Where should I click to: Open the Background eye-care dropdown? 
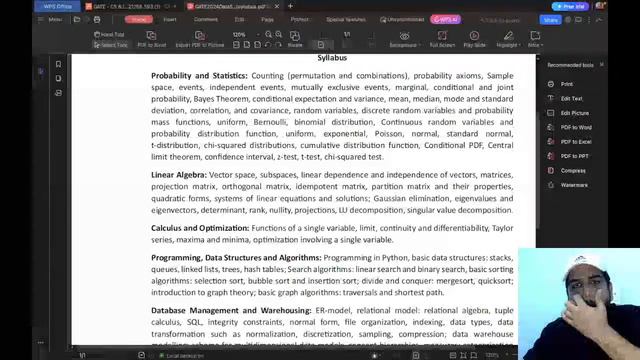coord(404,40)
